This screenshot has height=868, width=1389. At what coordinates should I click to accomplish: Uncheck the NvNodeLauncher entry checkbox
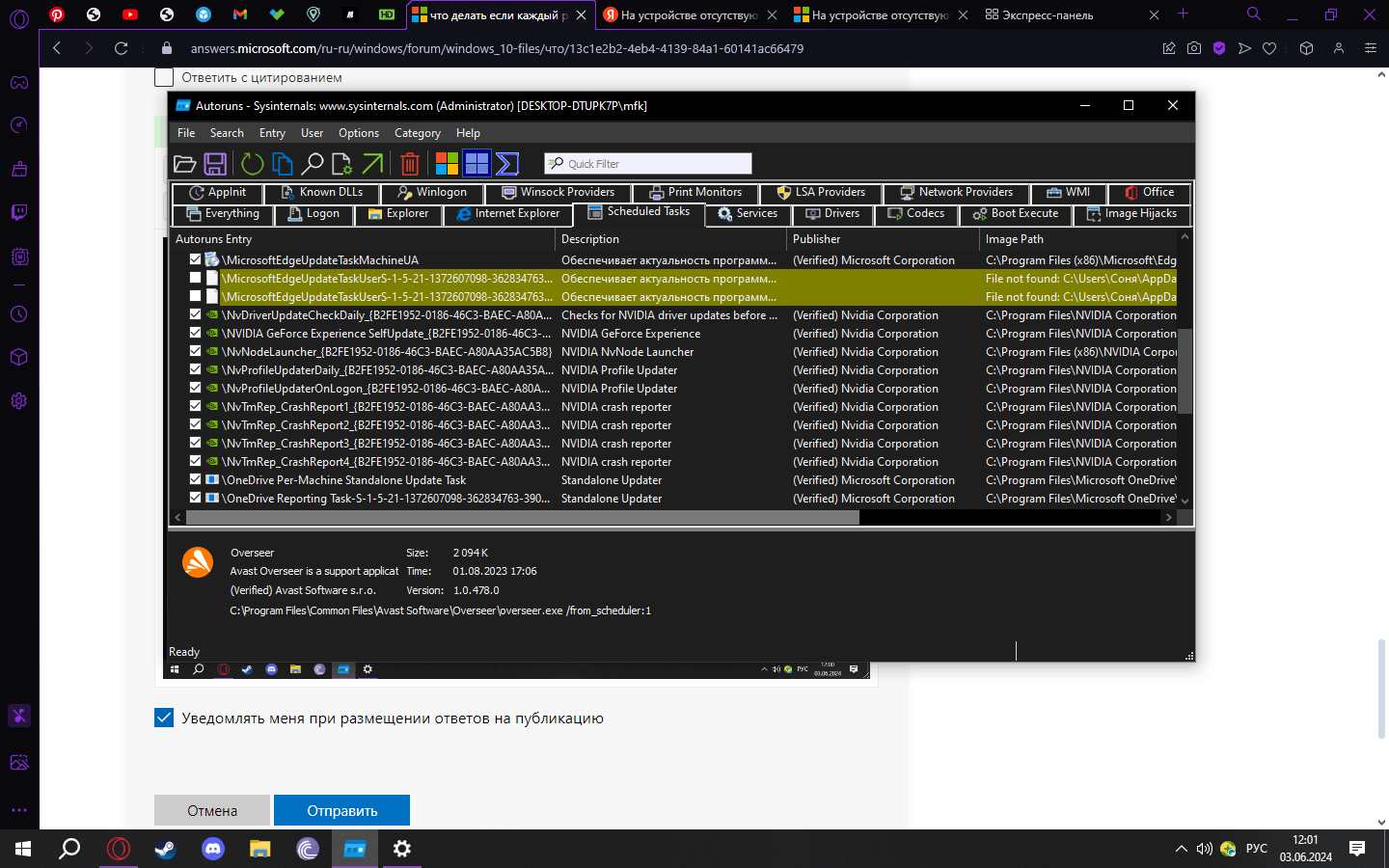point(195,351)
